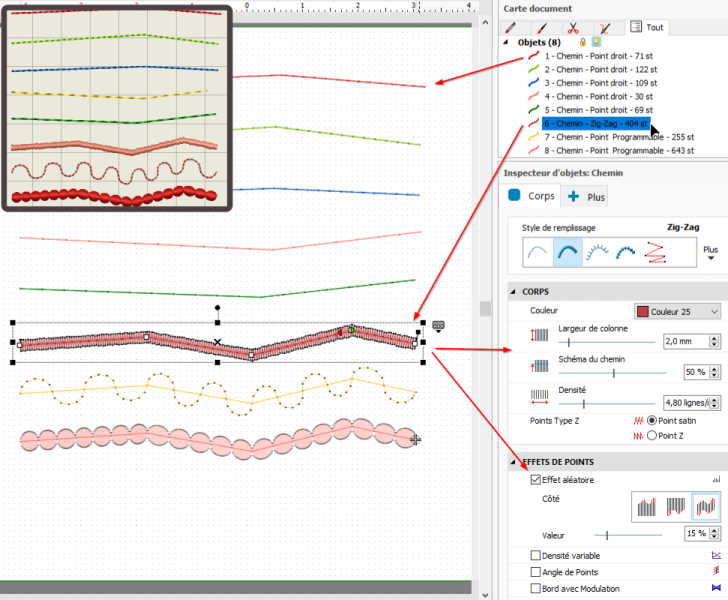Open the Corps tab in the inspector
Image resolution: width=728 pixels, height=600 pixels.
point(531,196)
